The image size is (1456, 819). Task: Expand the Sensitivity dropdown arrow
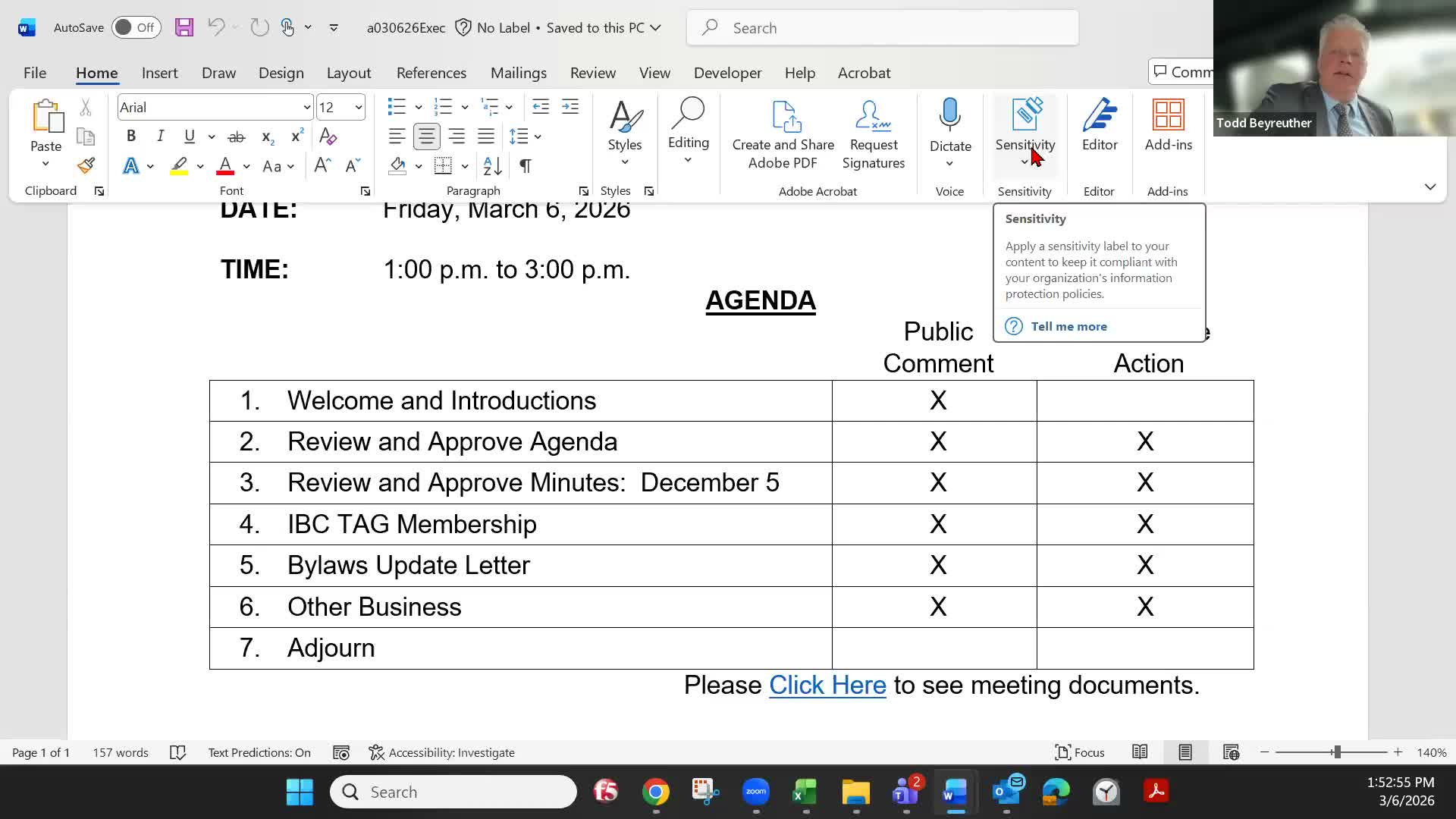[1025, 162]
